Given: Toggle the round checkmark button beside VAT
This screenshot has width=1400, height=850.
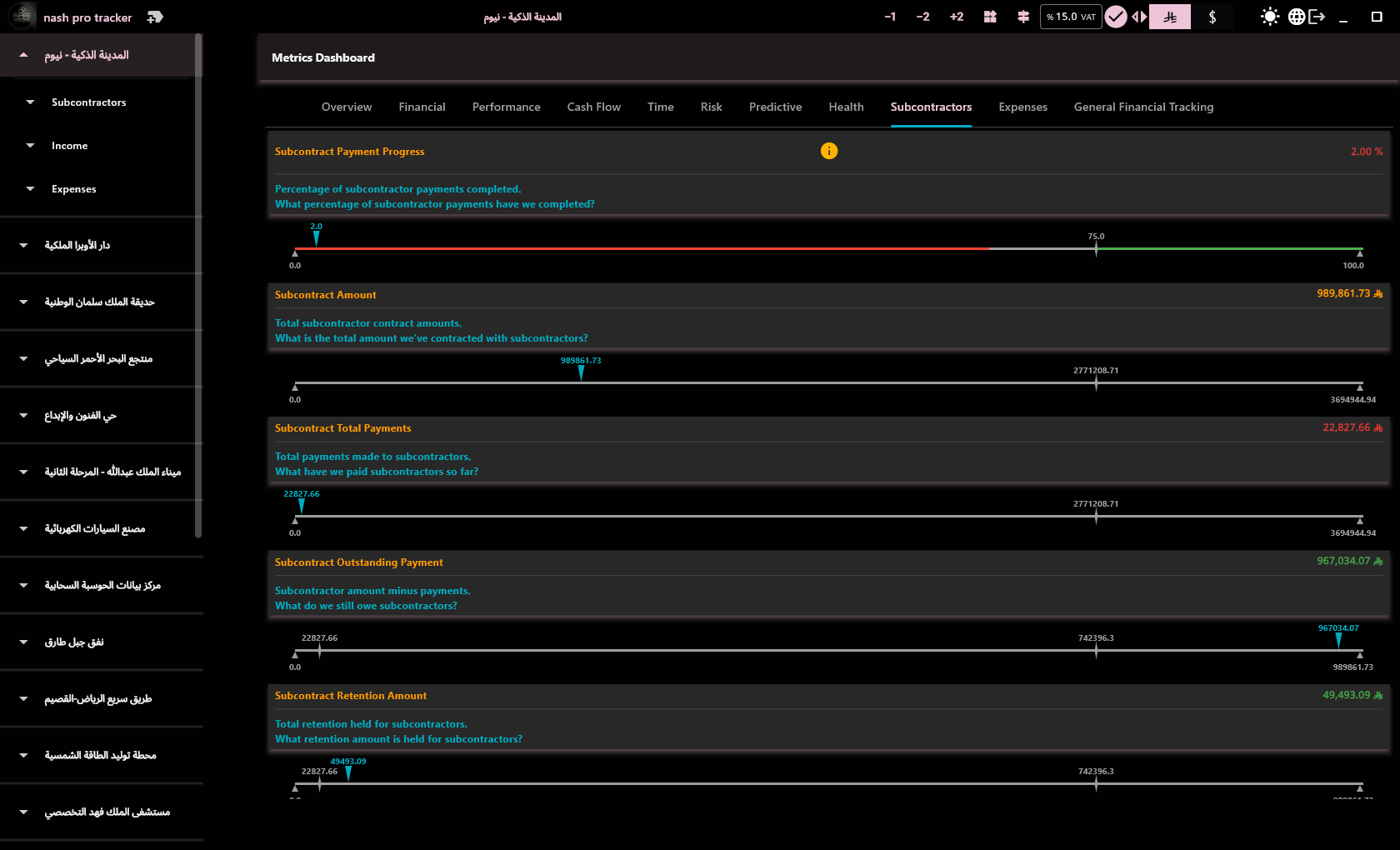Looking at the screenshot, I should (x=1116, y=17).
